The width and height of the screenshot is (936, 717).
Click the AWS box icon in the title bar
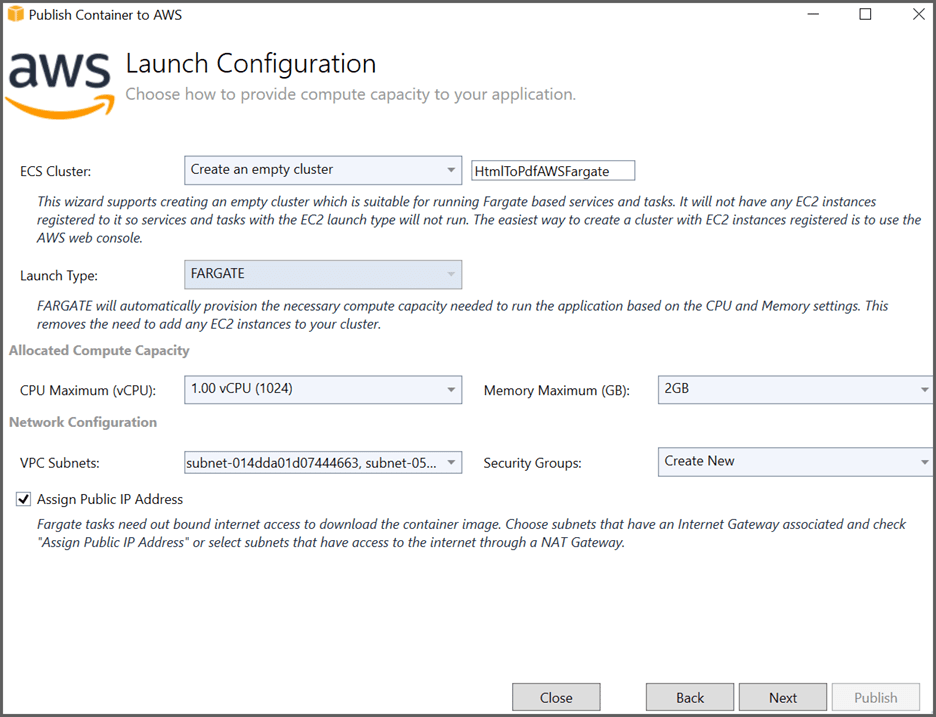tap(14, 14)
